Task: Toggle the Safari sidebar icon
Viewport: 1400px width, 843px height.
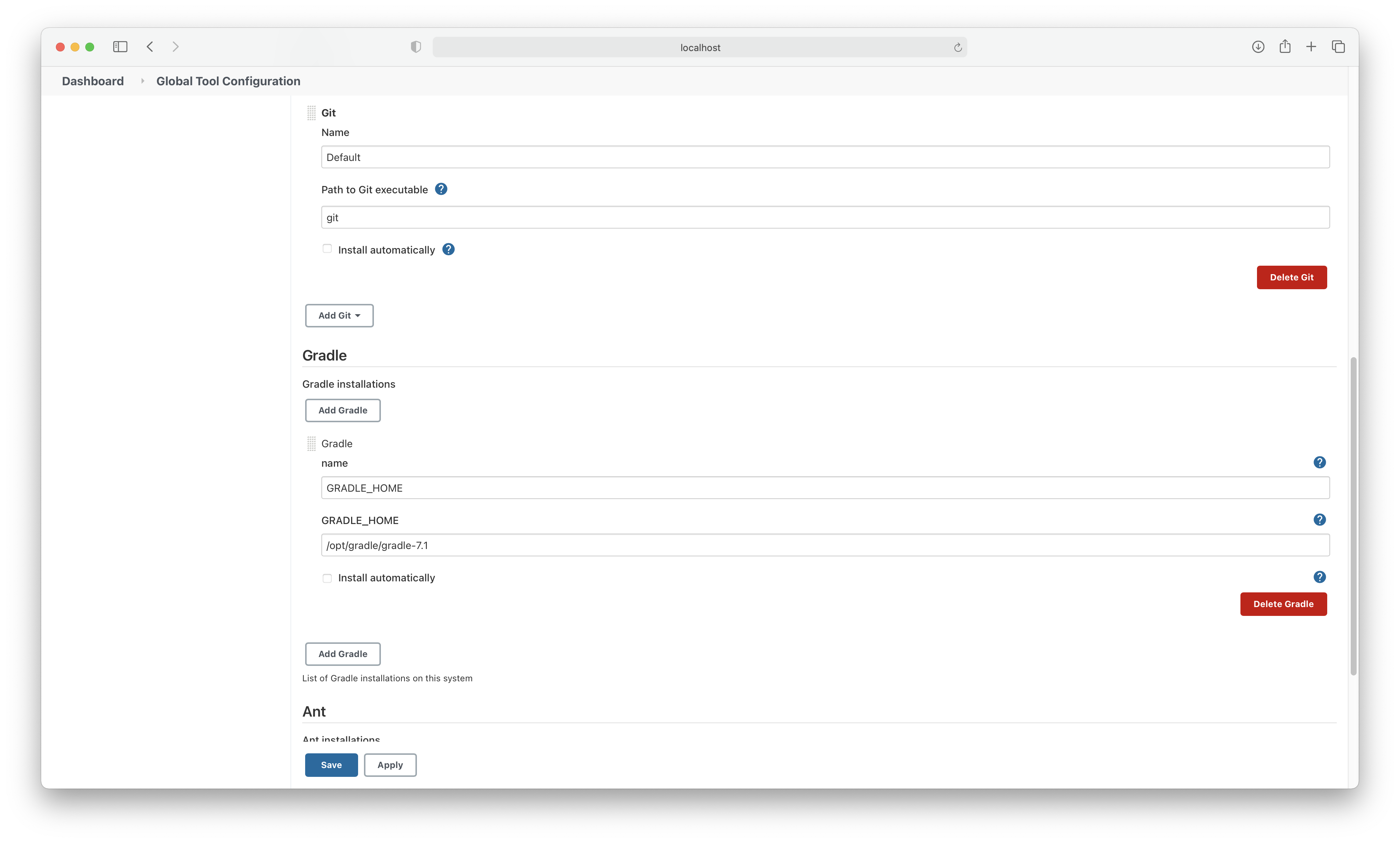Action: pyautogui.click(x=120, y=47)
